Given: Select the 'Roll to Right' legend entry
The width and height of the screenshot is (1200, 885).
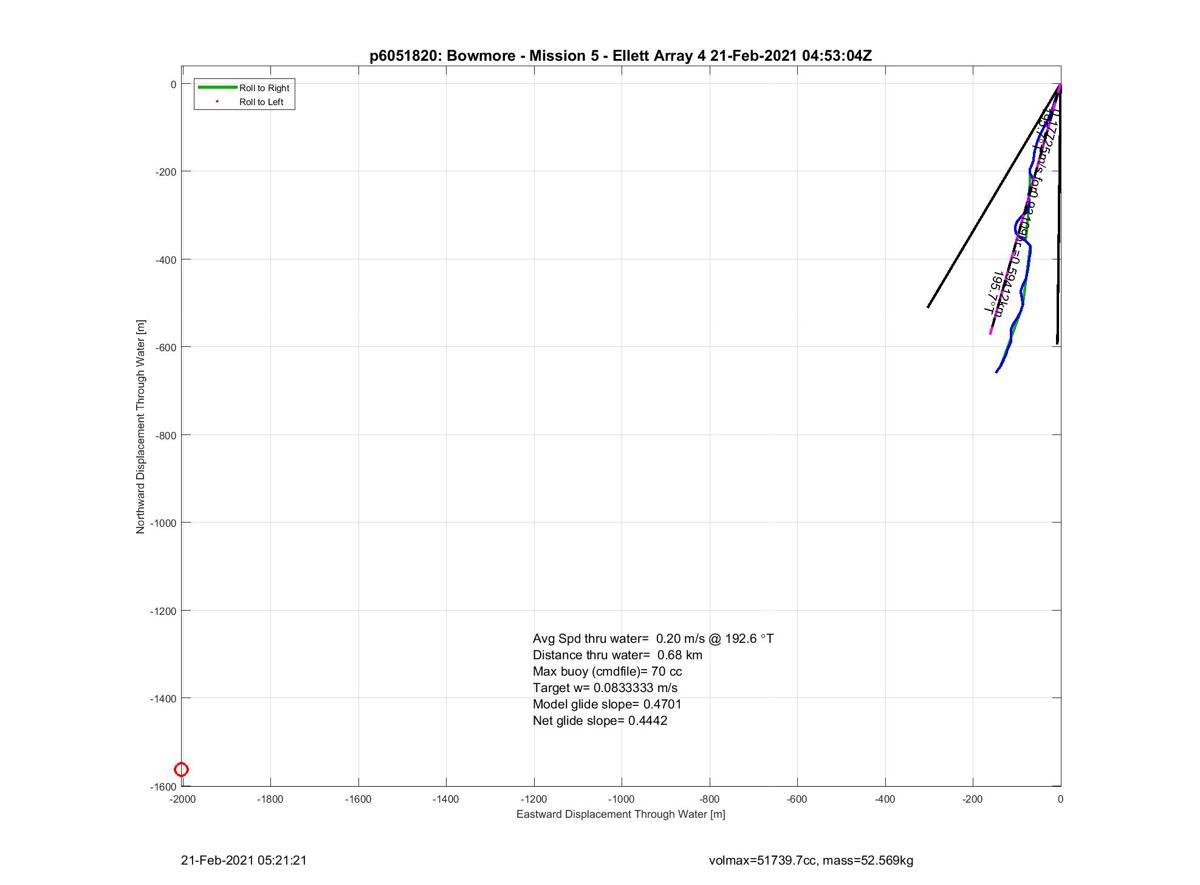Looking at the screenshot, I should 264,88.
